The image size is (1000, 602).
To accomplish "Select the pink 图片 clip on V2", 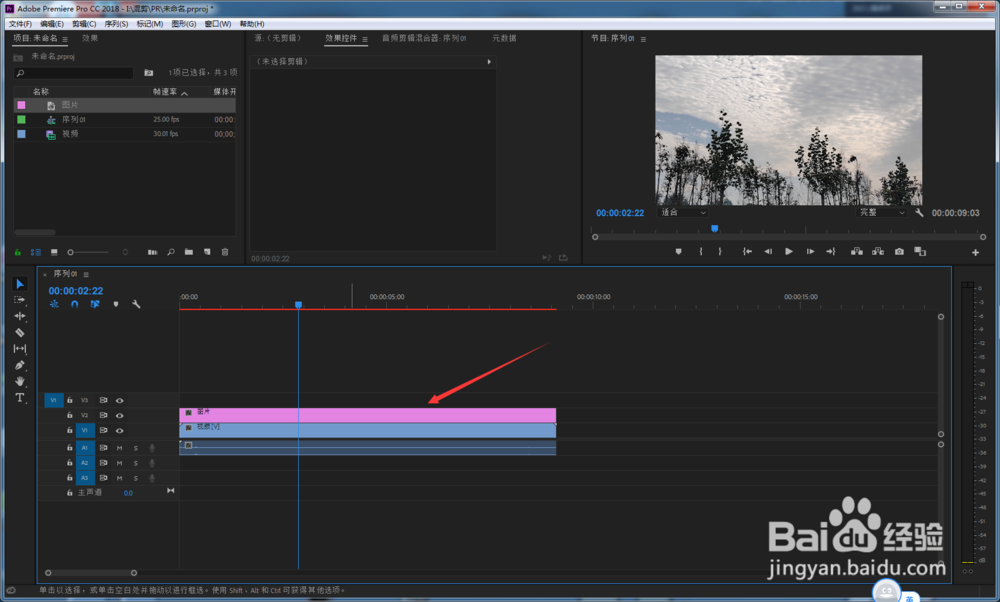I will click(367, 415).
